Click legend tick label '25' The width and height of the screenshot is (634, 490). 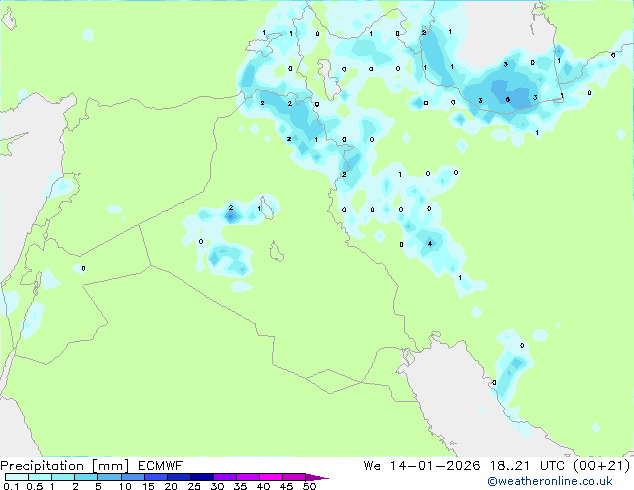click(x=194, y=486)
